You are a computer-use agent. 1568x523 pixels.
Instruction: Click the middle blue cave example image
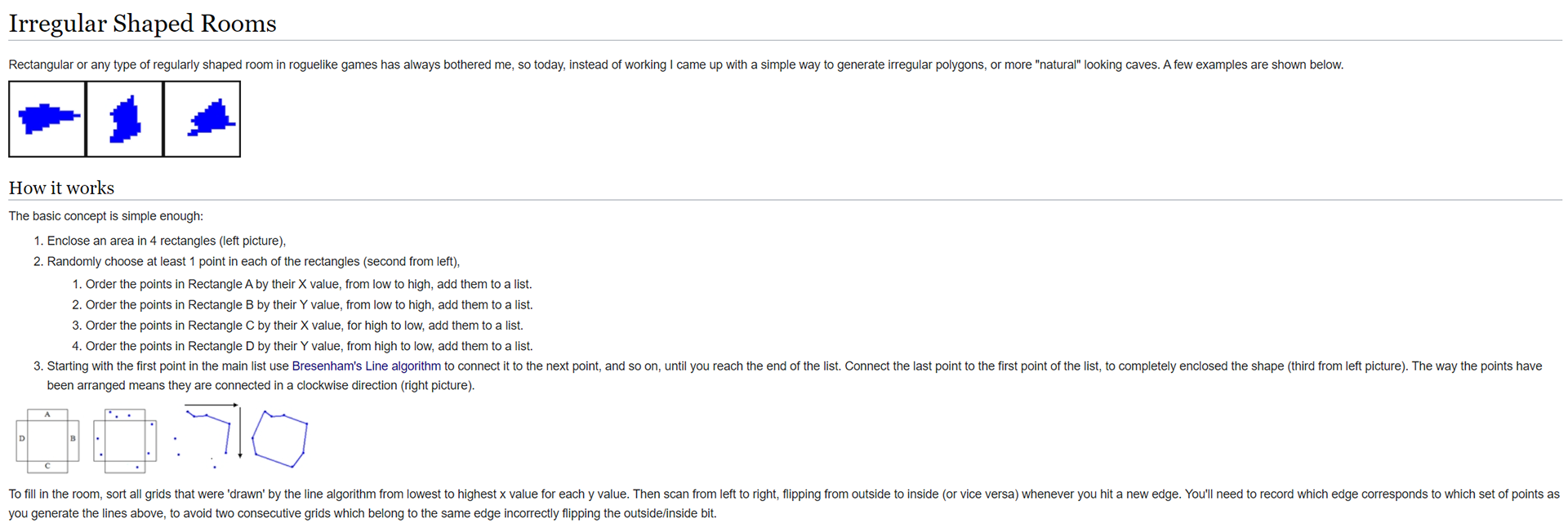click(125, 119)
